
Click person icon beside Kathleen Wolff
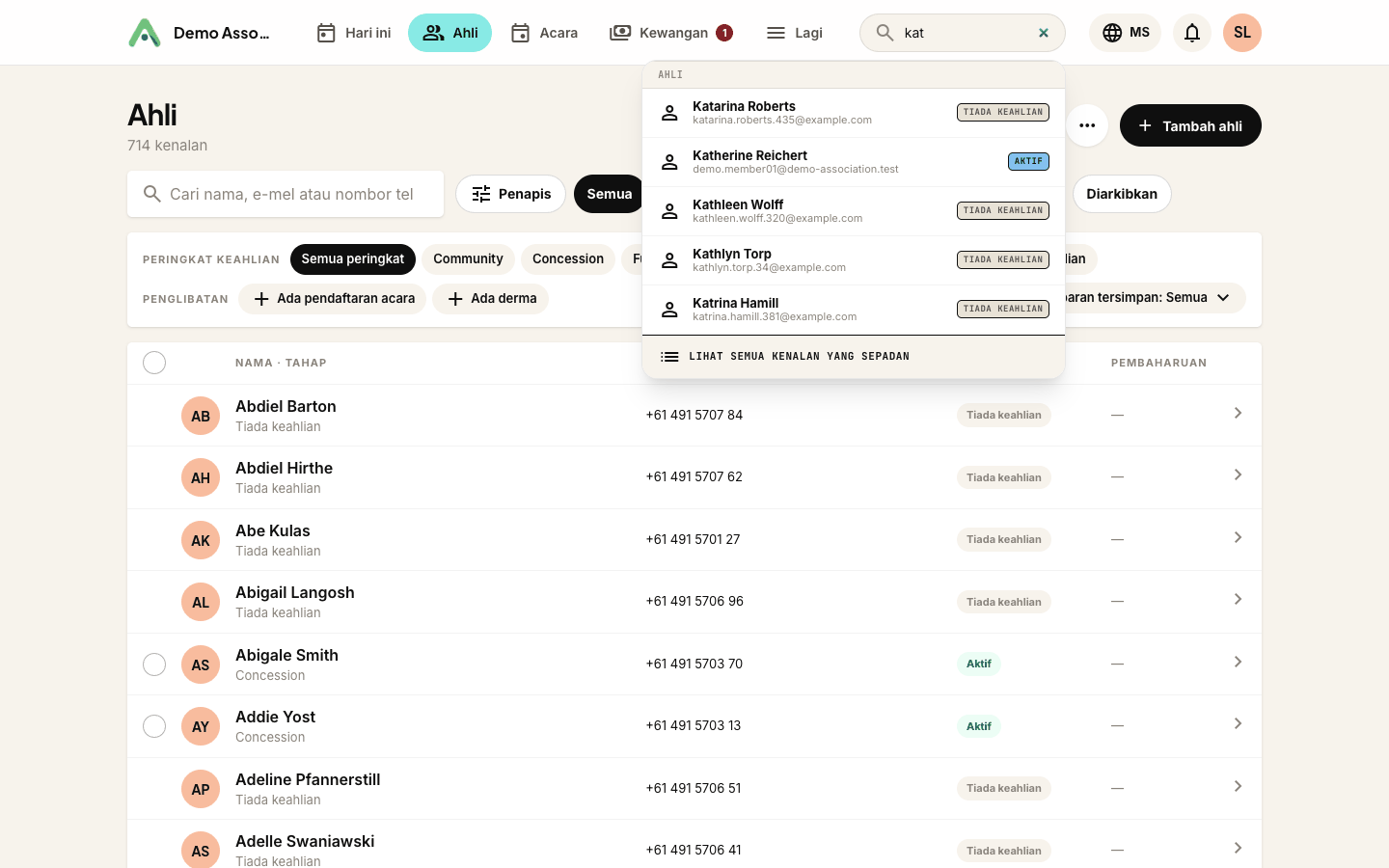669,211
